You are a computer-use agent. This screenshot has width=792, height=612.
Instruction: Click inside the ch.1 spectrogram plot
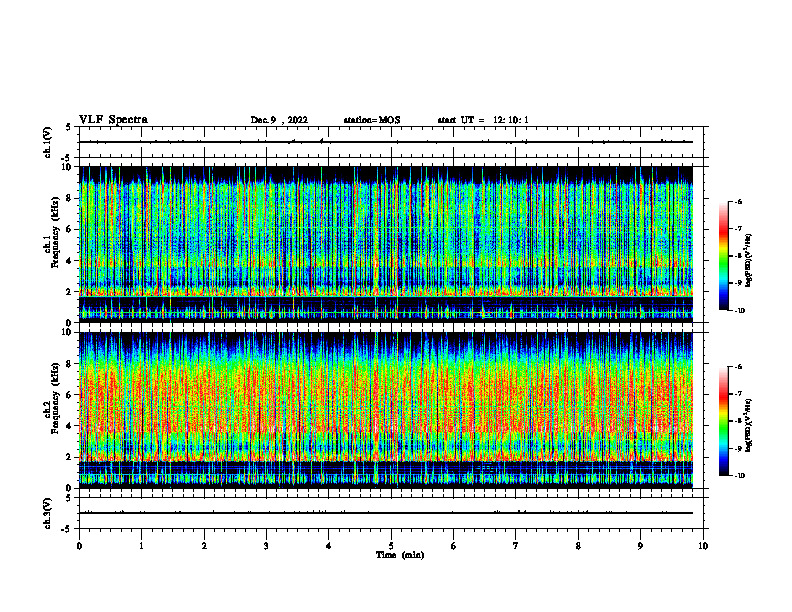point(386,244)
